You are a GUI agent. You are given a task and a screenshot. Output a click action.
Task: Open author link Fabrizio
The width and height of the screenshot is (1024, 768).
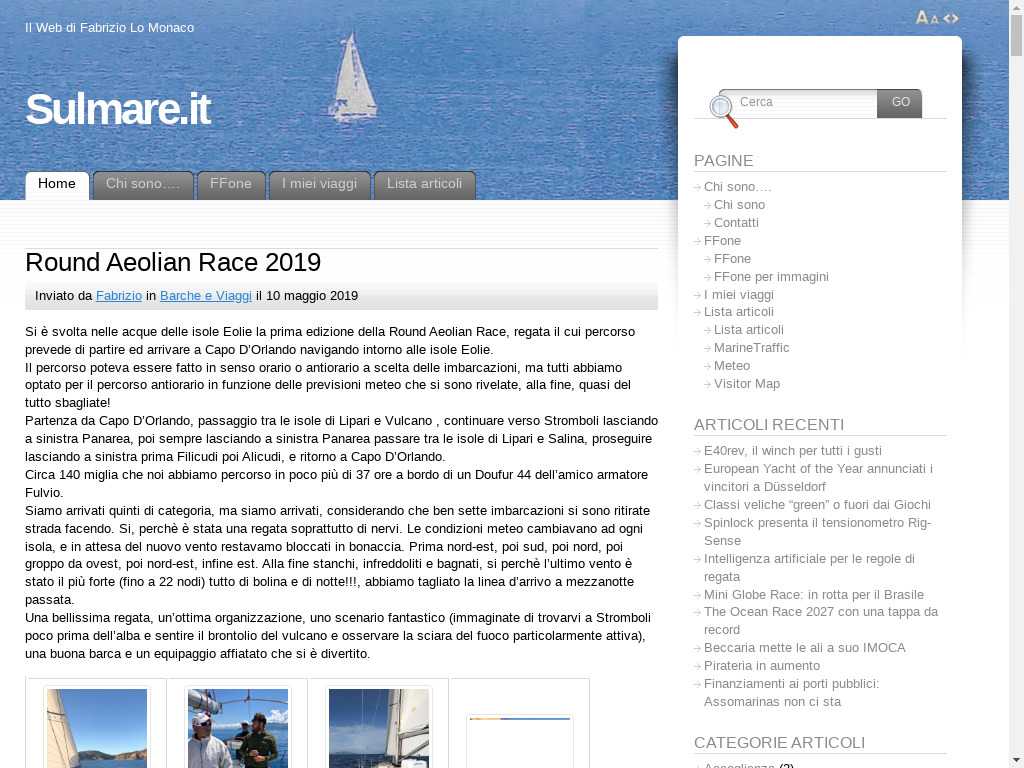tap(119, 296)
